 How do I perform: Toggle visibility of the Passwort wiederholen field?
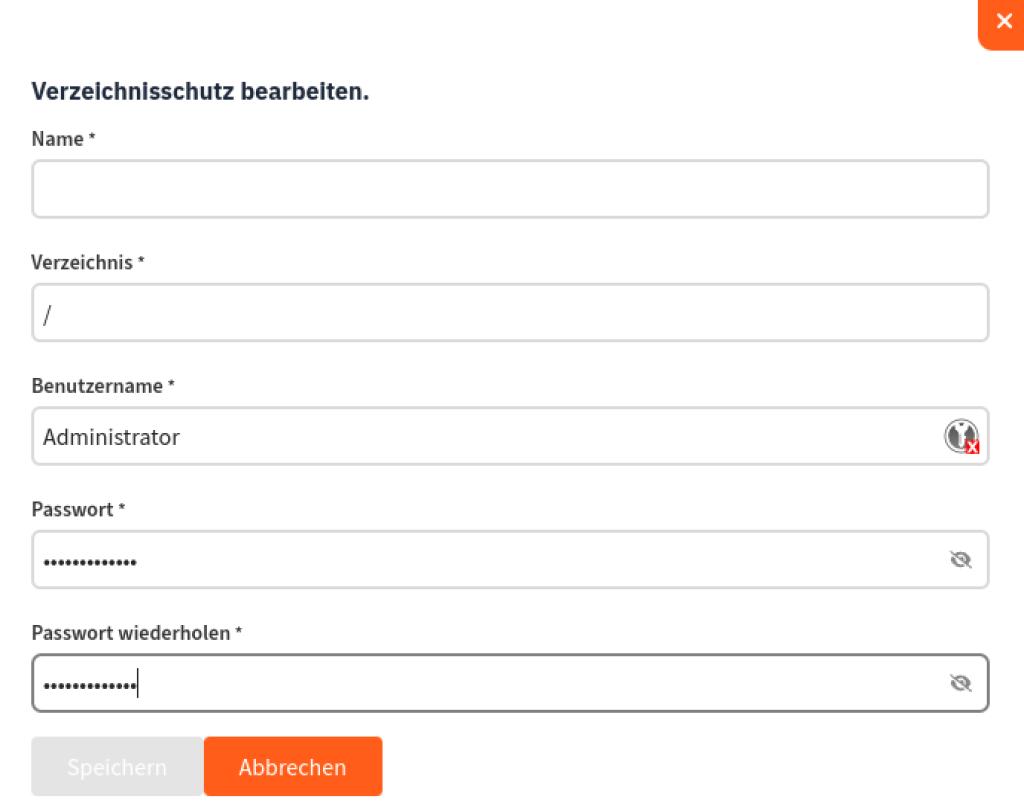961,683
